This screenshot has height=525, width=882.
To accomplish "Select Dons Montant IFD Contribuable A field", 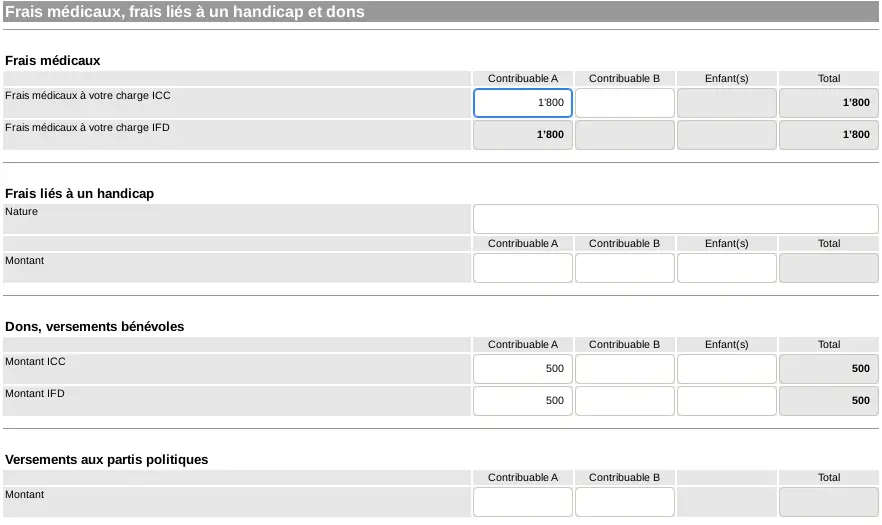I will coord(523,401).
